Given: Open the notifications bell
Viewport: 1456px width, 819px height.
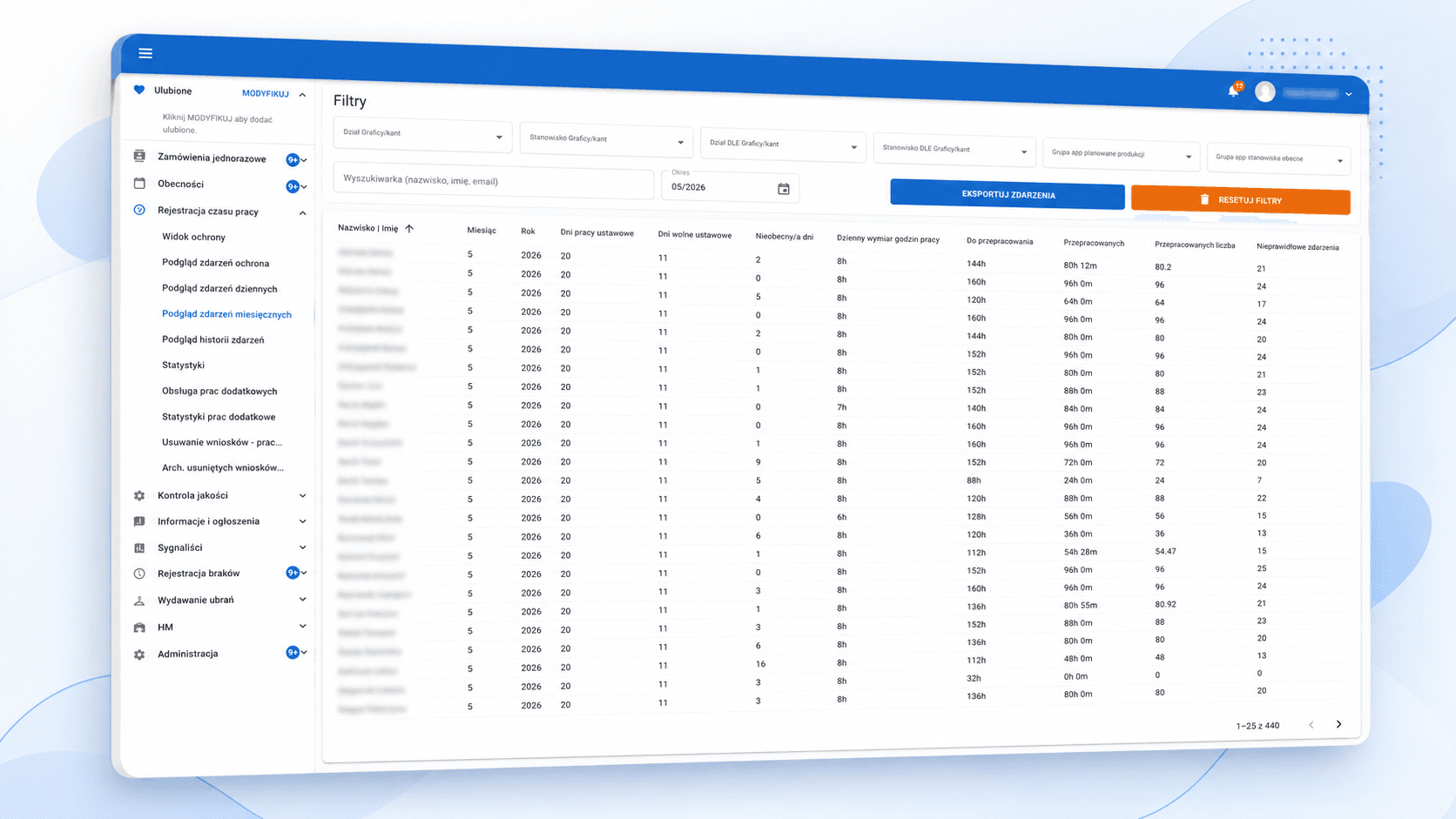Looking at the screenshot, I should coord(1234,90).
